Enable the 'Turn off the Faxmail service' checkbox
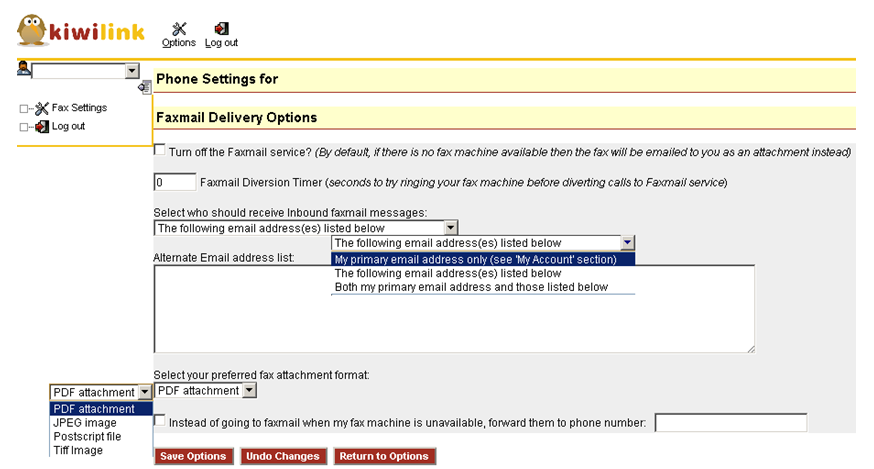The image size is (874, 469). [160, 151]
